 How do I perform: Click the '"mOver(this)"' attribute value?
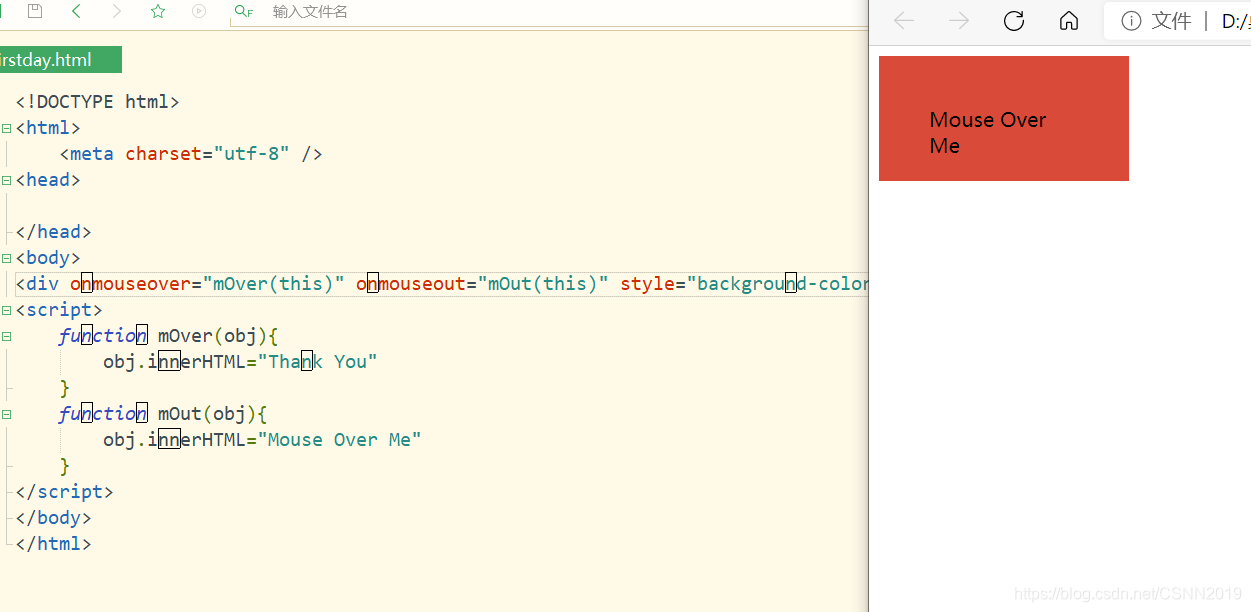tap(274, 284)
